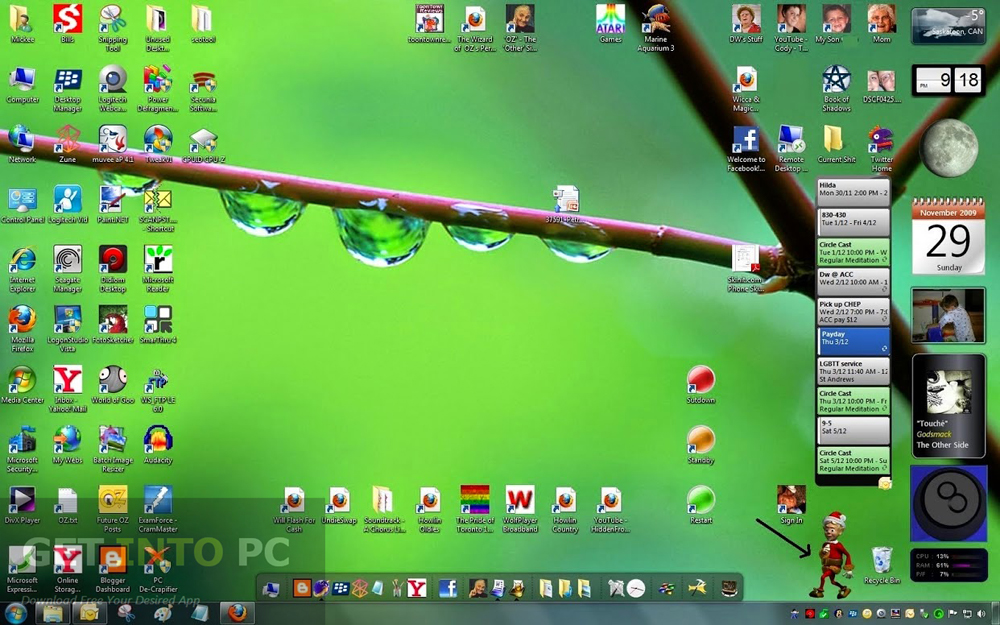Launch DivX Player desktop shortcut
Image resolution: width=1000 pixels, height=625 pixels.
tap(22, 505)
